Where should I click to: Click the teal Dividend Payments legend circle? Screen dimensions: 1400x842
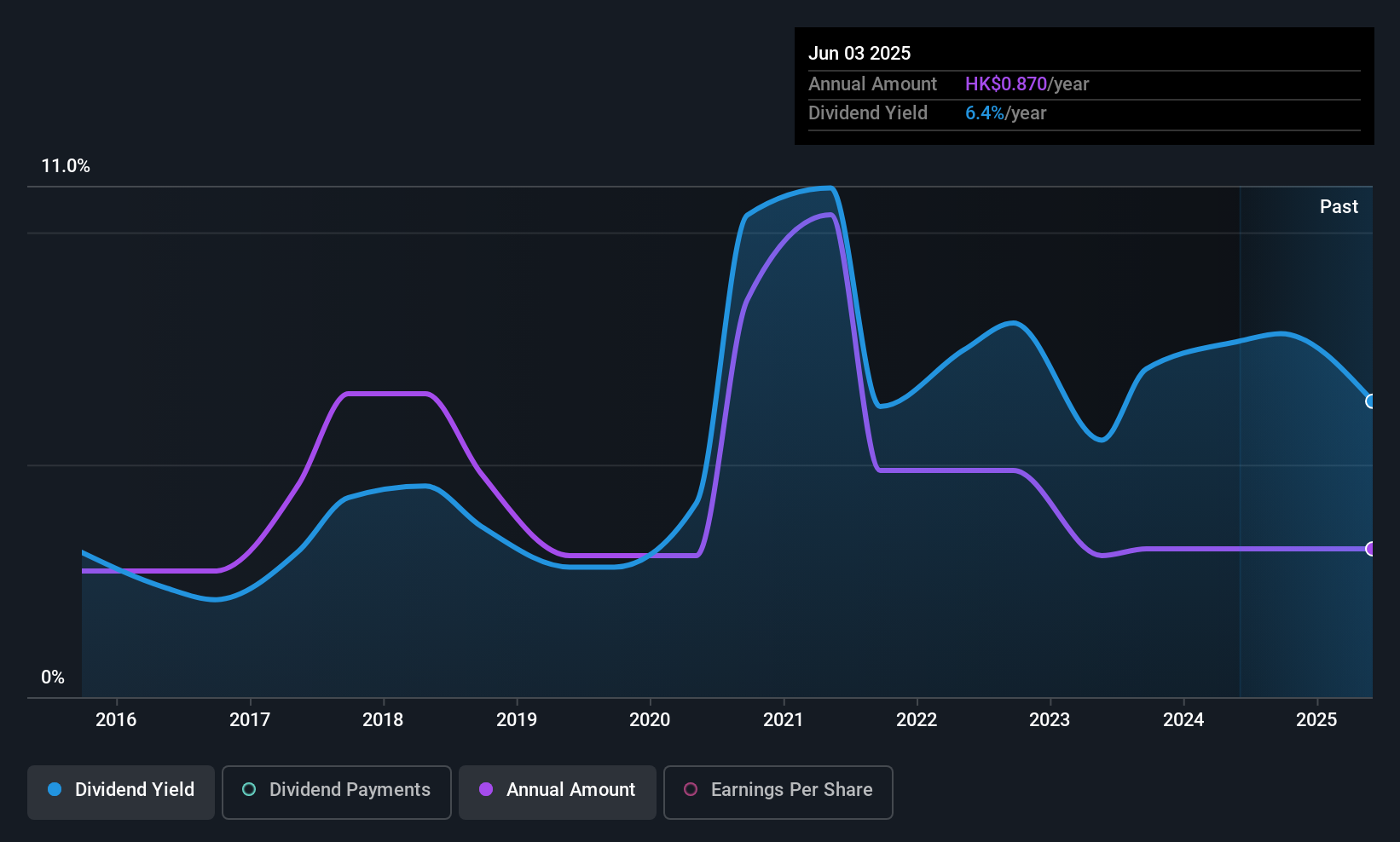pyautogui.click(x=249, y=789)
